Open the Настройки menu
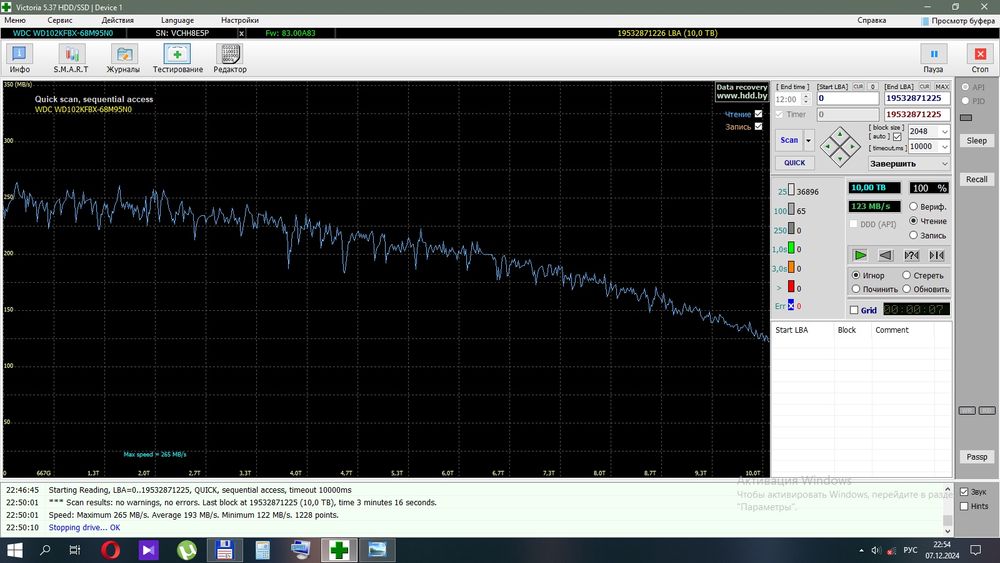 (x=240, y=20)
